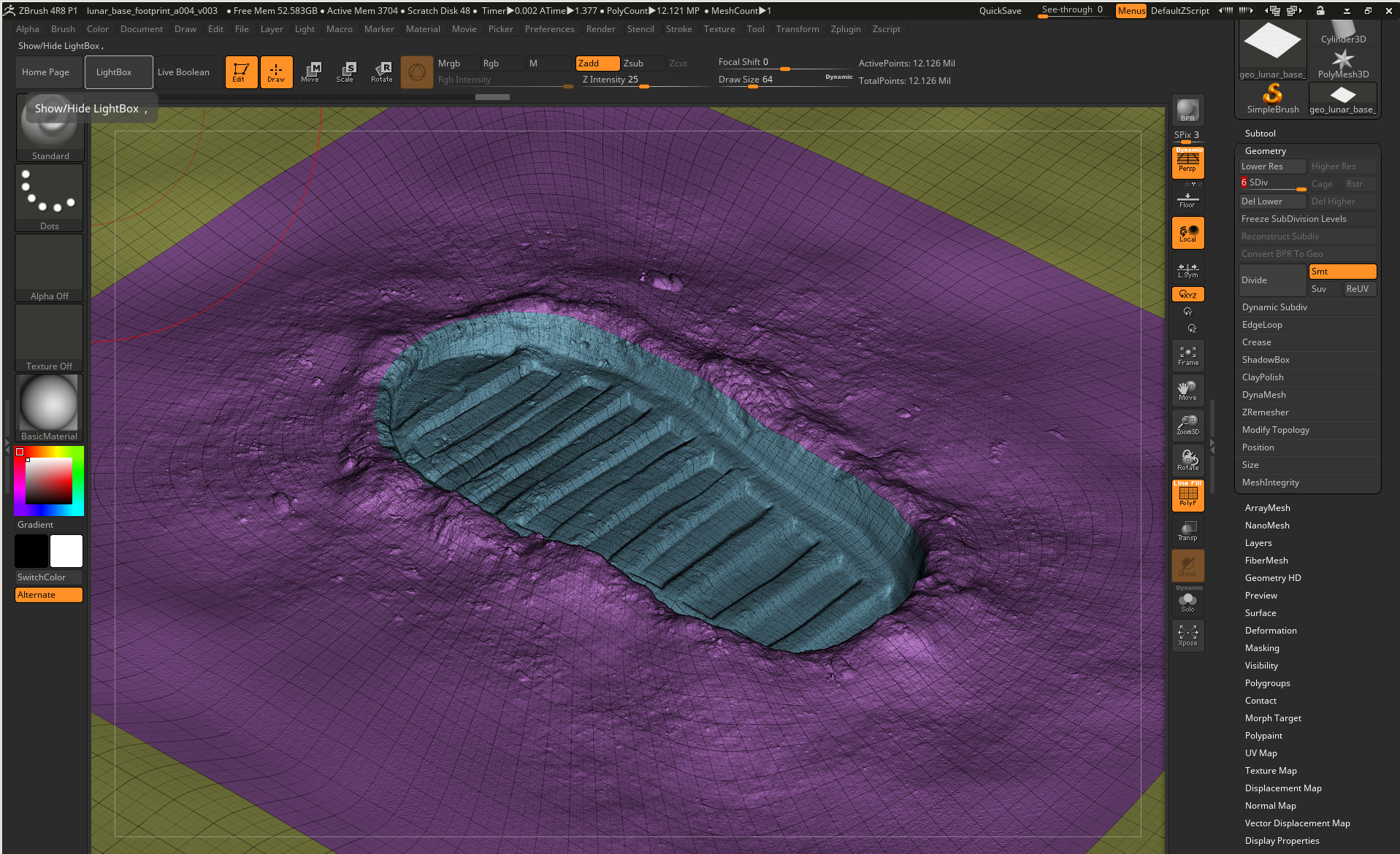Open the Zplugin menu
Screen dimensions: 1400x854
(x=845, y=29)
